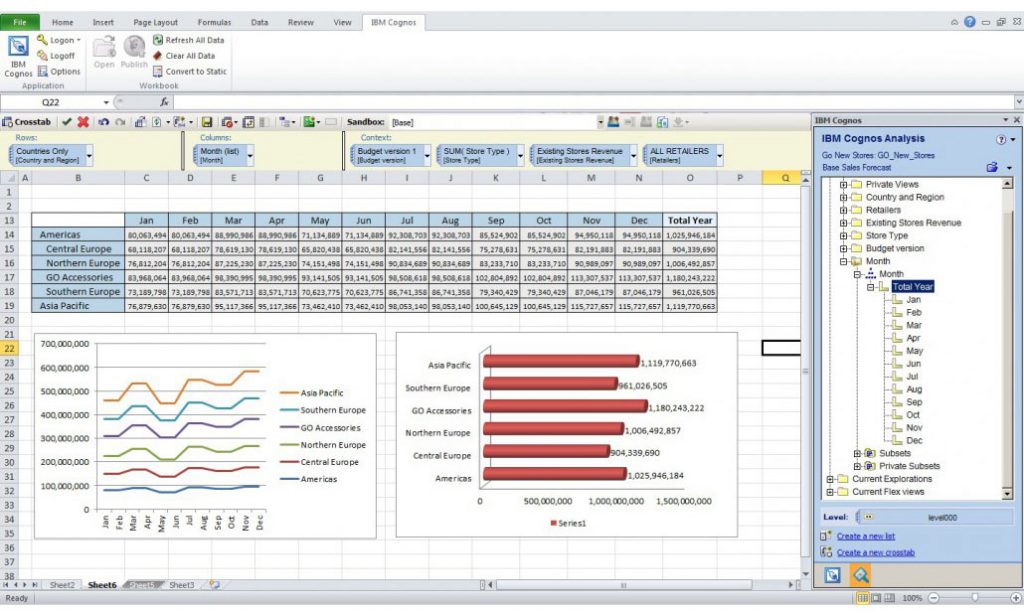The width and height of the screenshot is (1024, 616).
Task: Click the Logoff button in ribbon
Action: coord(56,56)
